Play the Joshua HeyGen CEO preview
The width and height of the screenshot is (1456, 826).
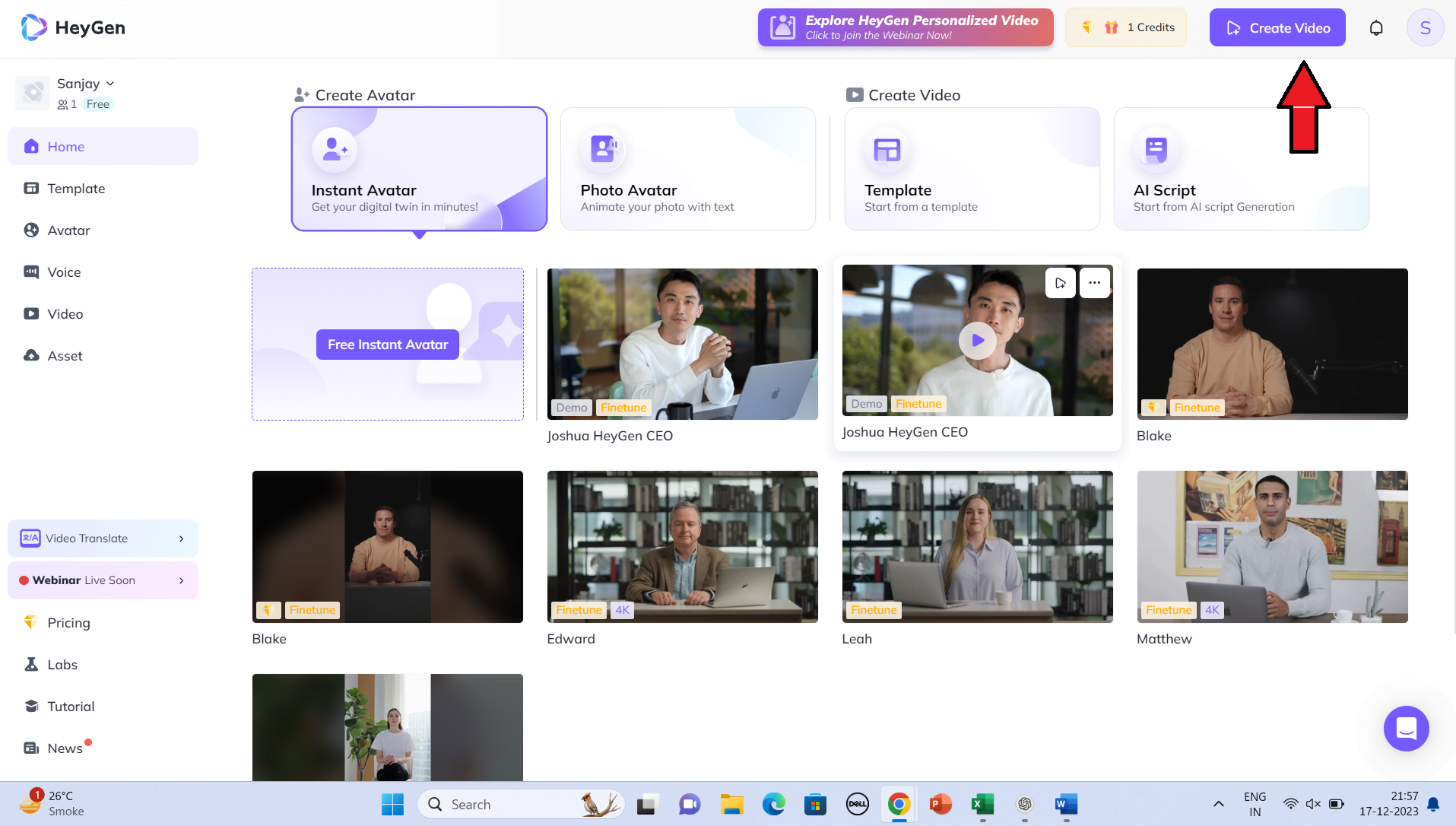coord(978,341)
